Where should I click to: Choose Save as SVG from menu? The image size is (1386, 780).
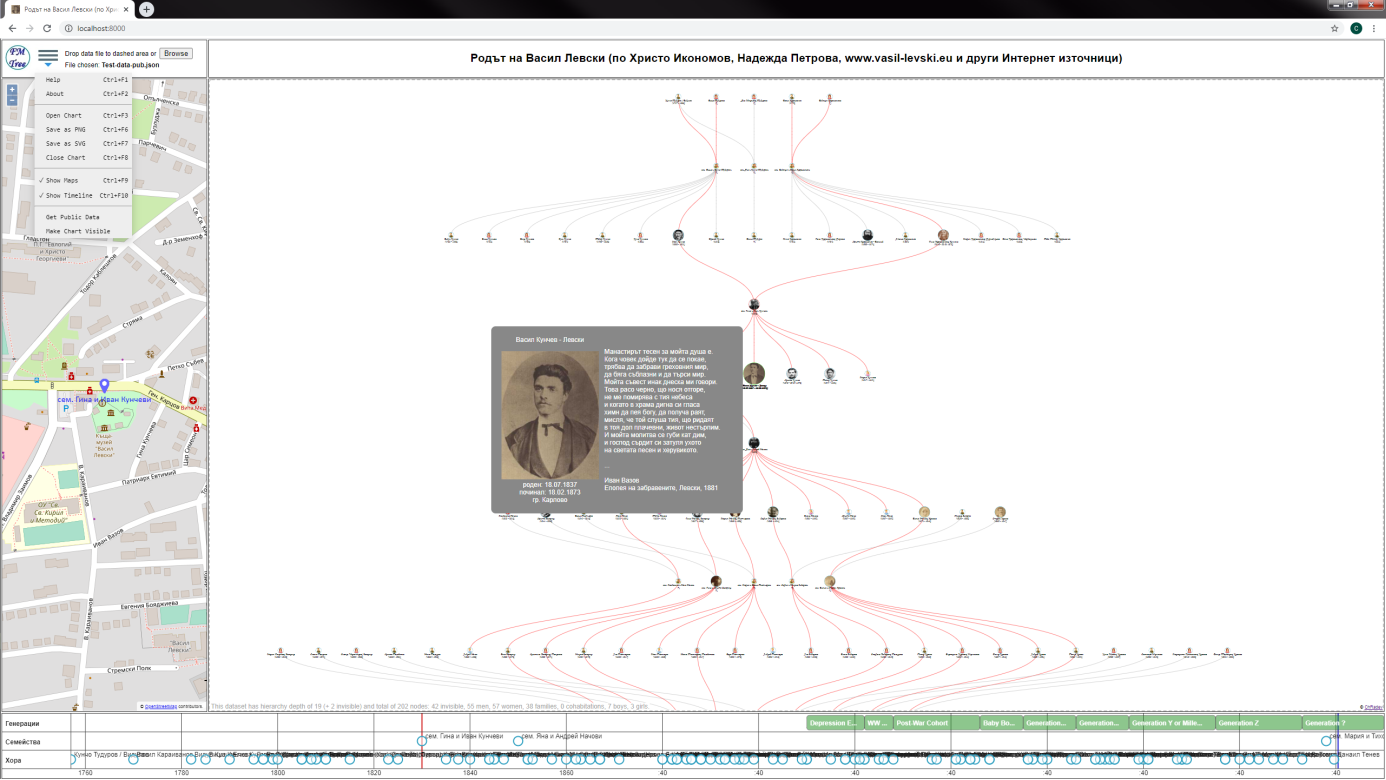(84, 144)
